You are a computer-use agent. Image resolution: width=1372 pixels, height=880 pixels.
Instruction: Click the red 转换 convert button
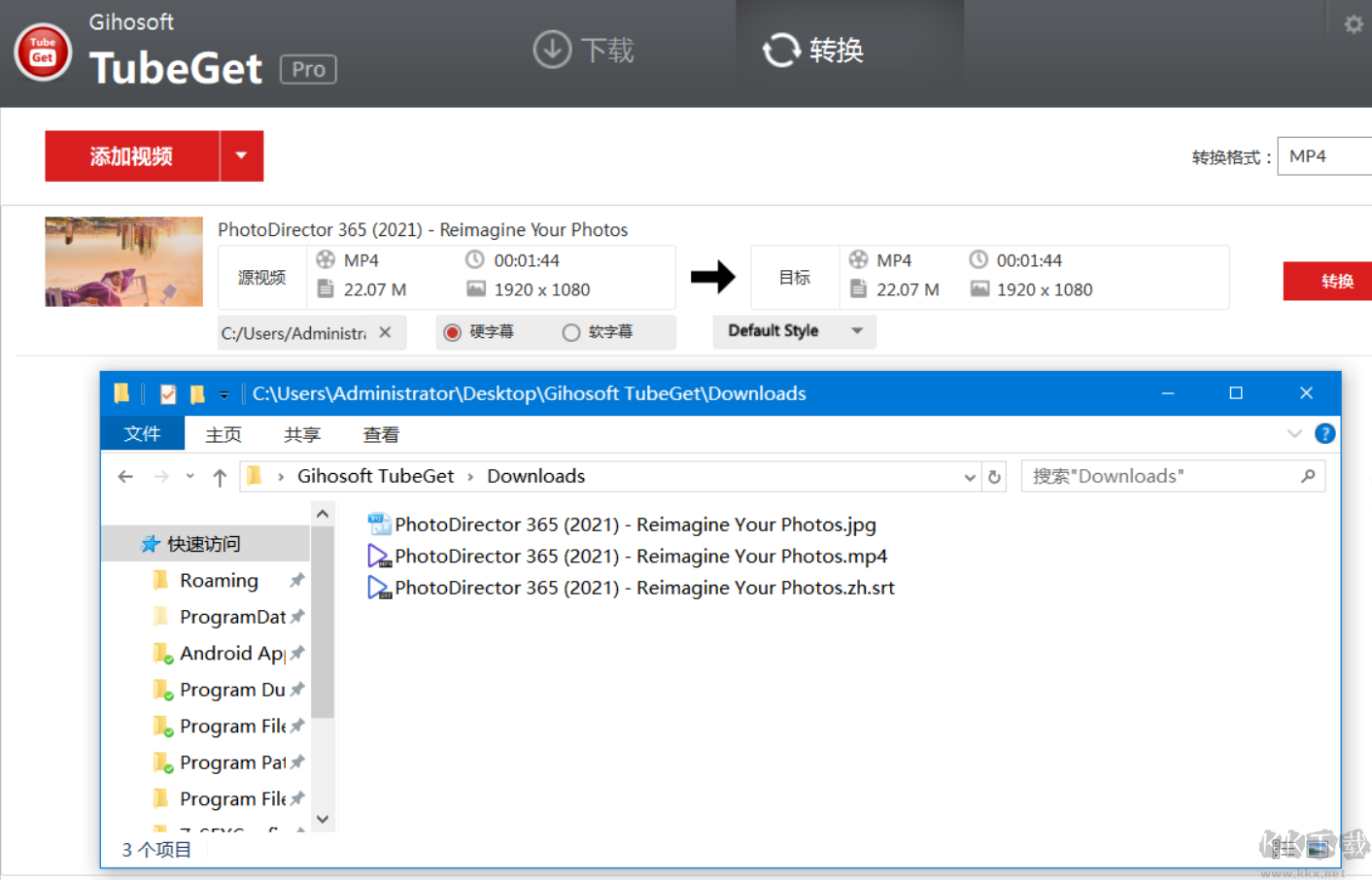(x=1328, y=281)
